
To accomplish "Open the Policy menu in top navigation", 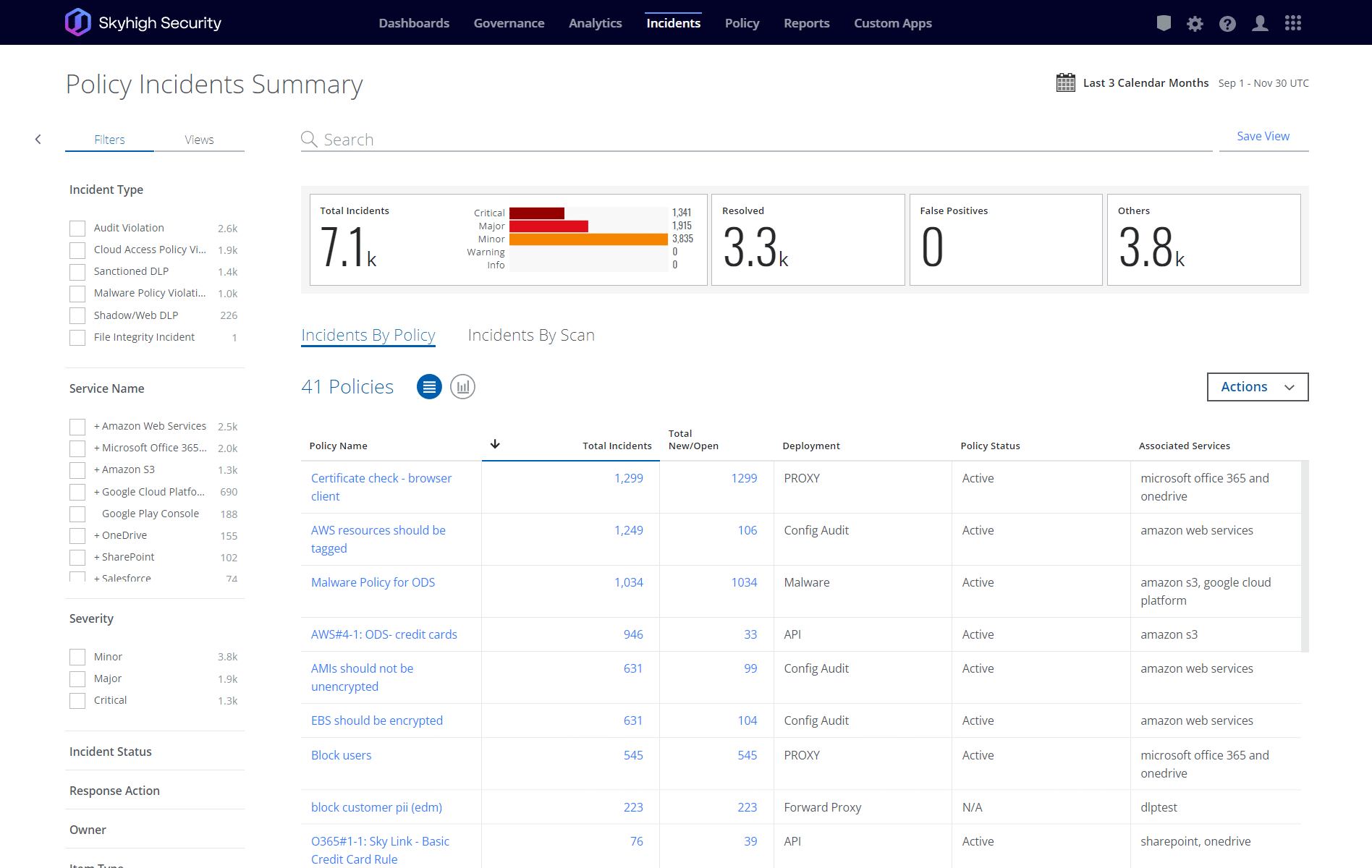I will pyautogui.click(x=742, y=23).
